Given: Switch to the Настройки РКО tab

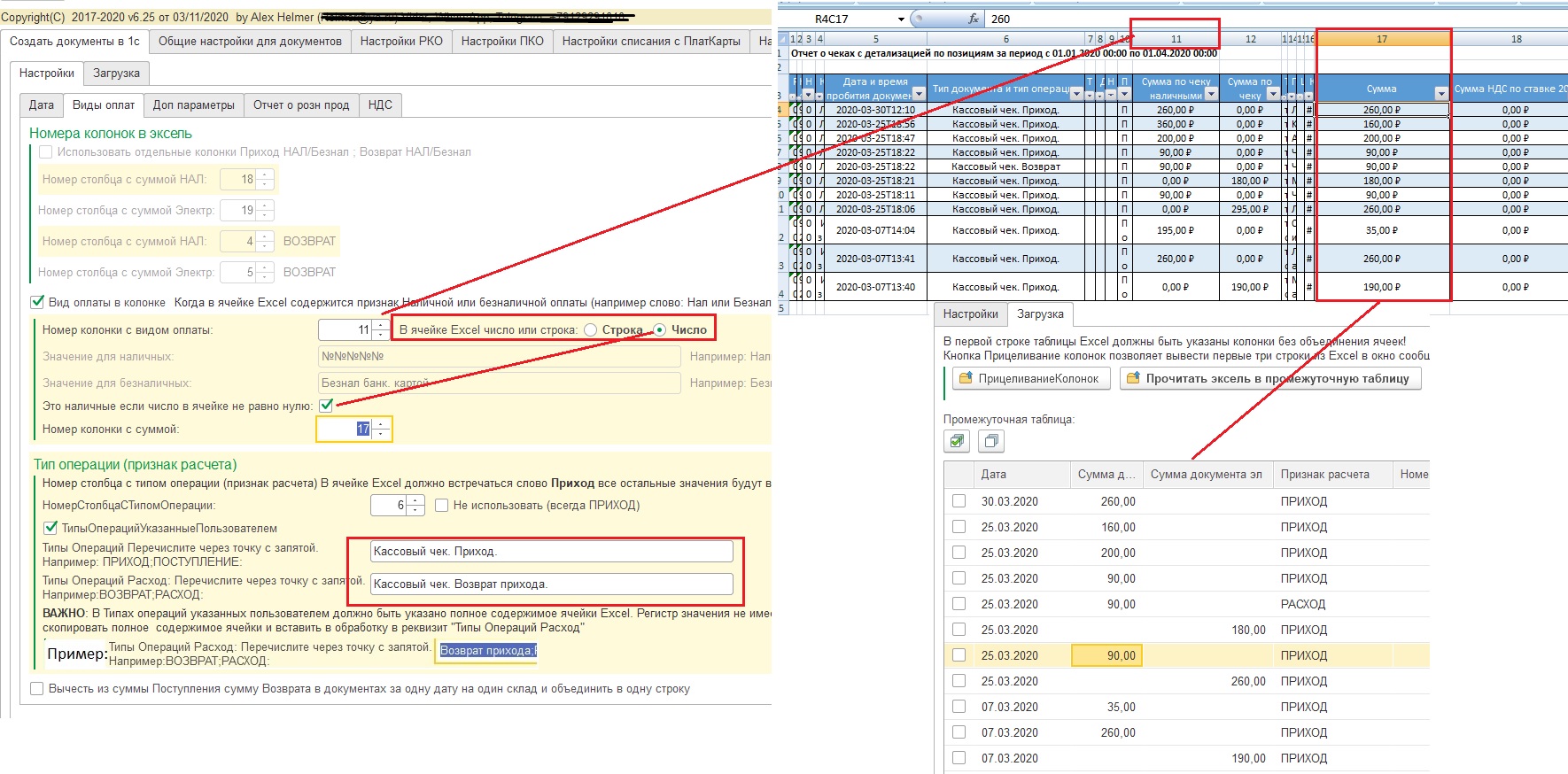Looking at the screenshot, I should pos(400,42).
